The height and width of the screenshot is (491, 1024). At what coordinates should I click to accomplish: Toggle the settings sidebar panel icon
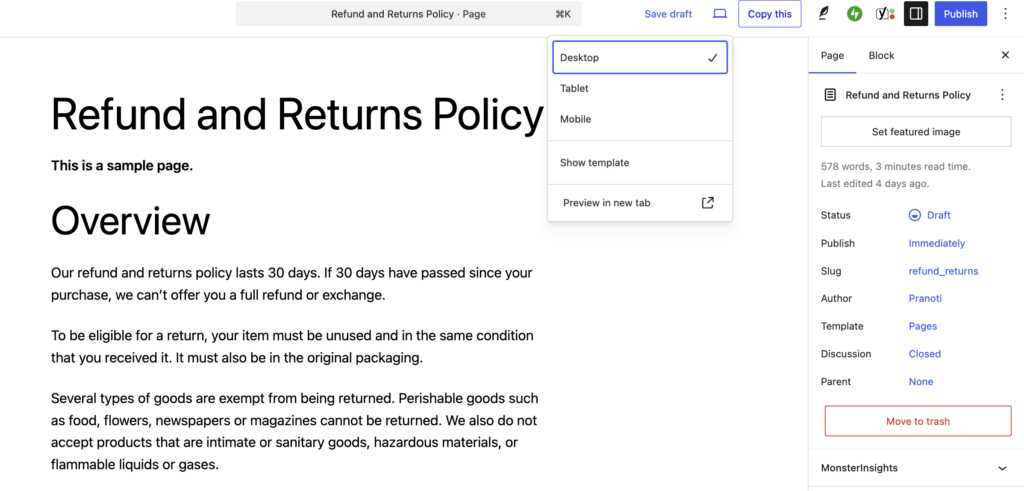(x=916, y=14)
